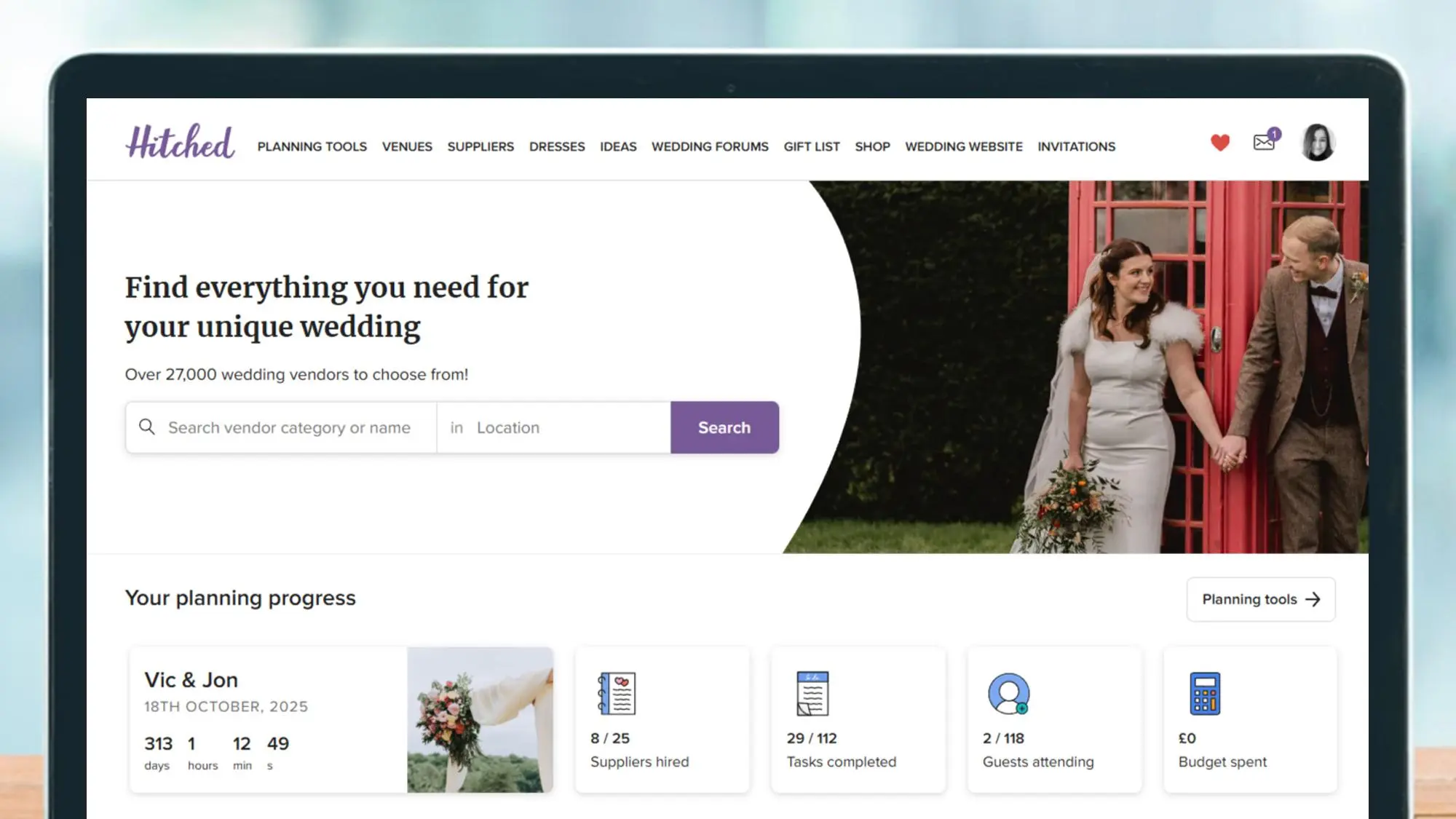Go to the Shop menu item
This screenshot has width=1456, height=819.
click(x=872, y=146)
